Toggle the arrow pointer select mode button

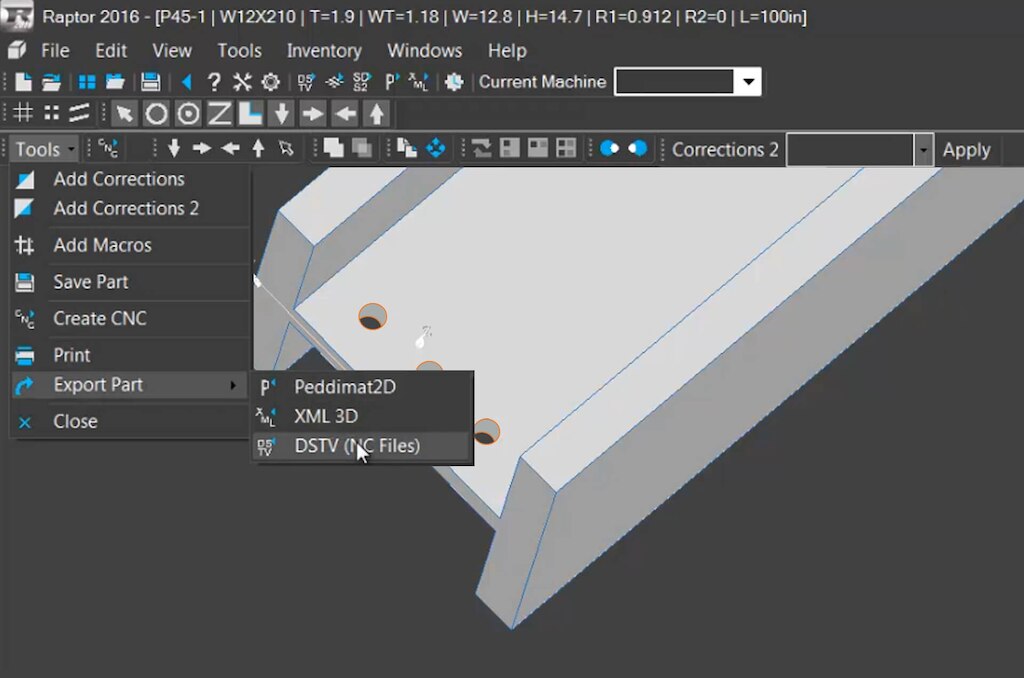pos(124,113)
